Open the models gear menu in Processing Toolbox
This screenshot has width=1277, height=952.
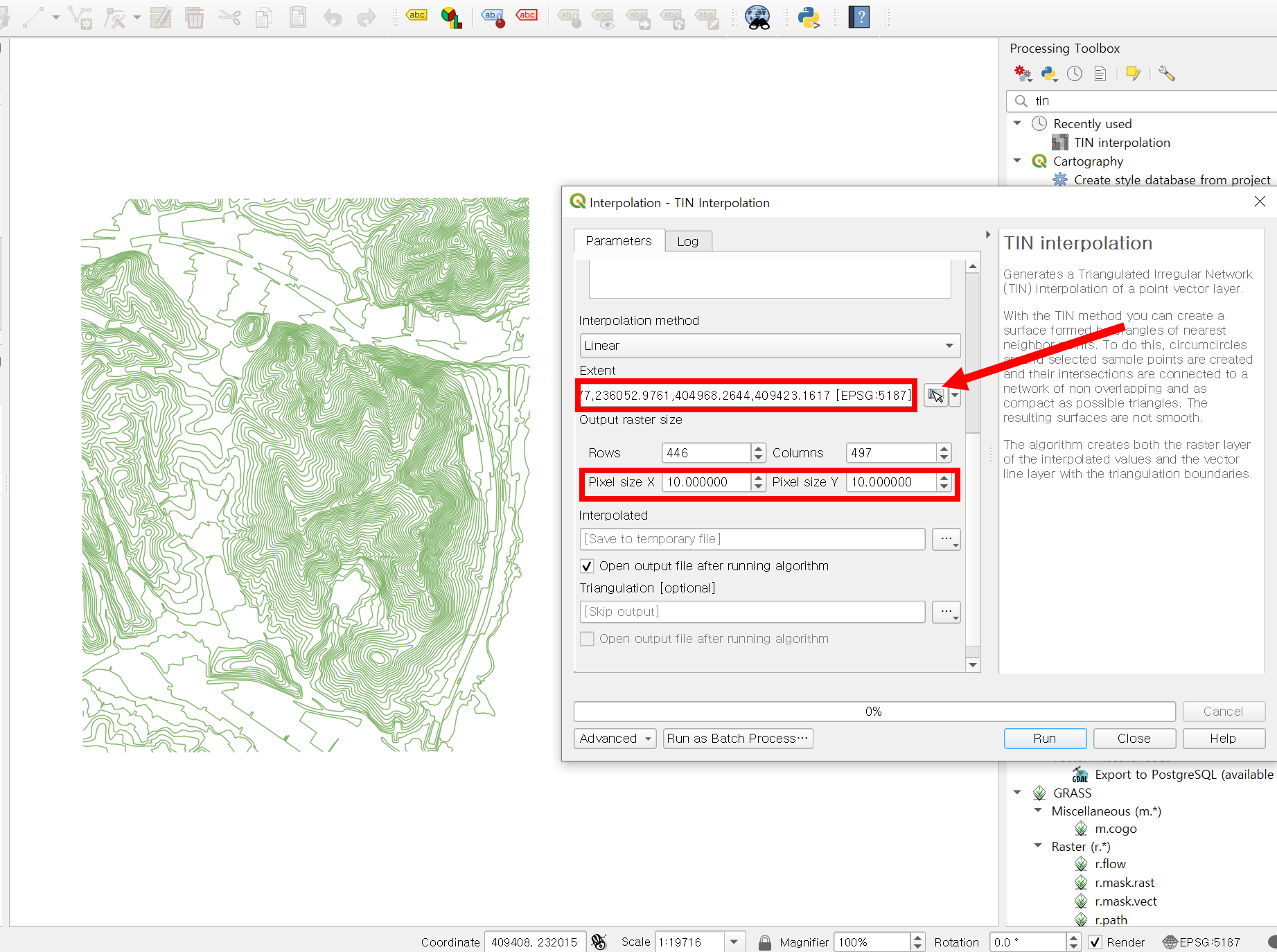click(1023, 73)
